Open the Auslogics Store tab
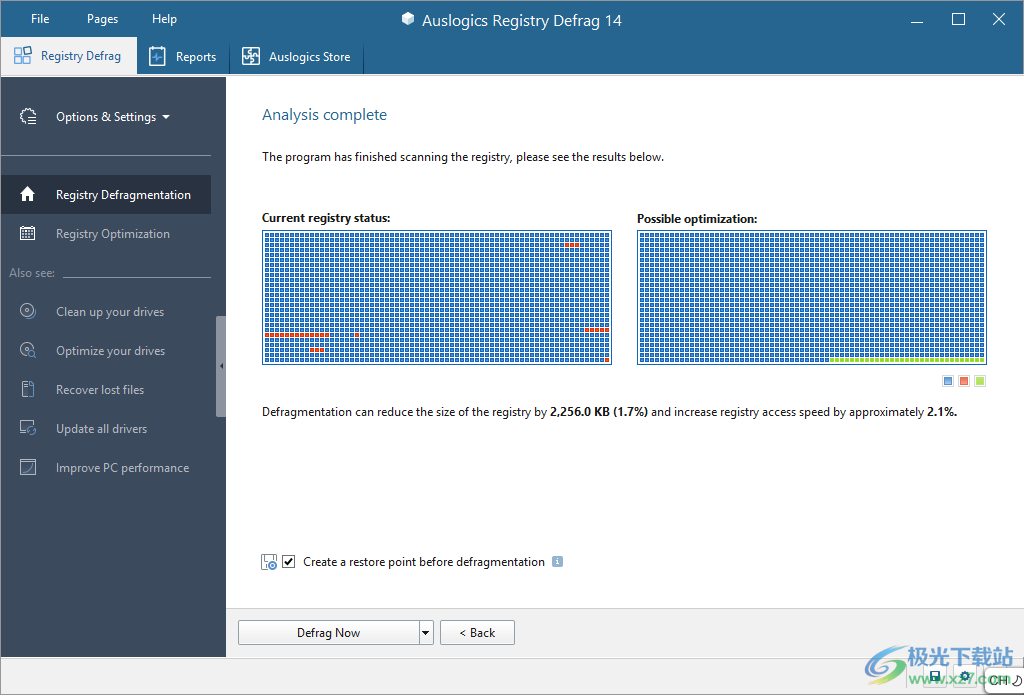 coord(296,56)
